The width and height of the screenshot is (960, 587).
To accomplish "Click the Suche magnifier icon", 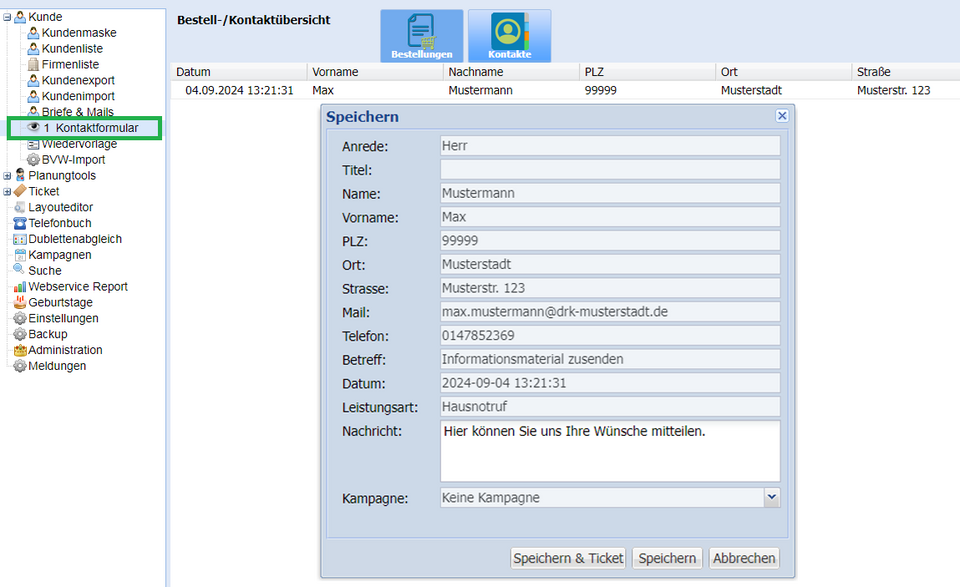I will (19, 269).
